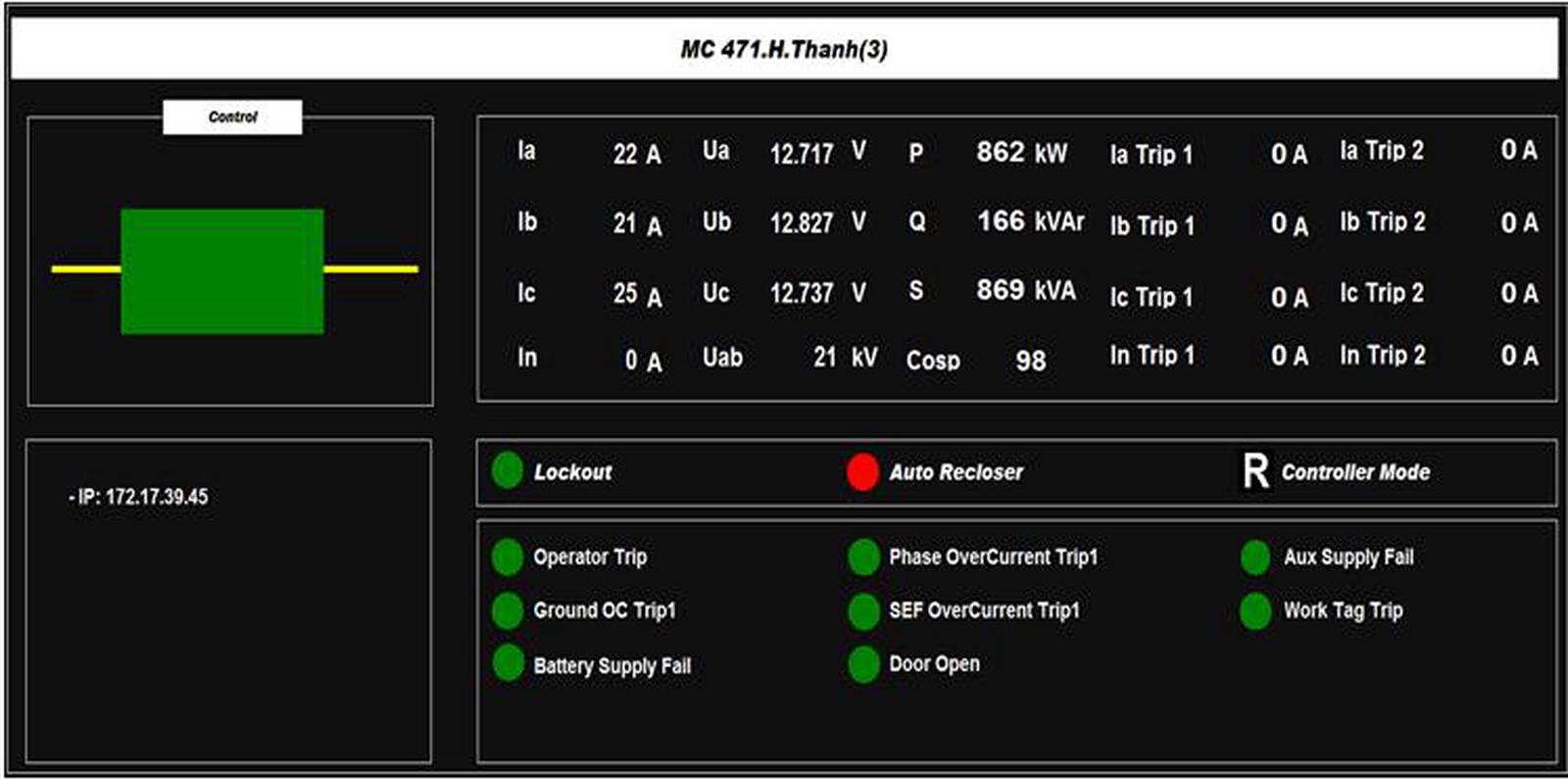The width and height of the screenshot is (1568, 780).
Task: Select the Work Tag Trip indicator
Action: click(1255, 610)
